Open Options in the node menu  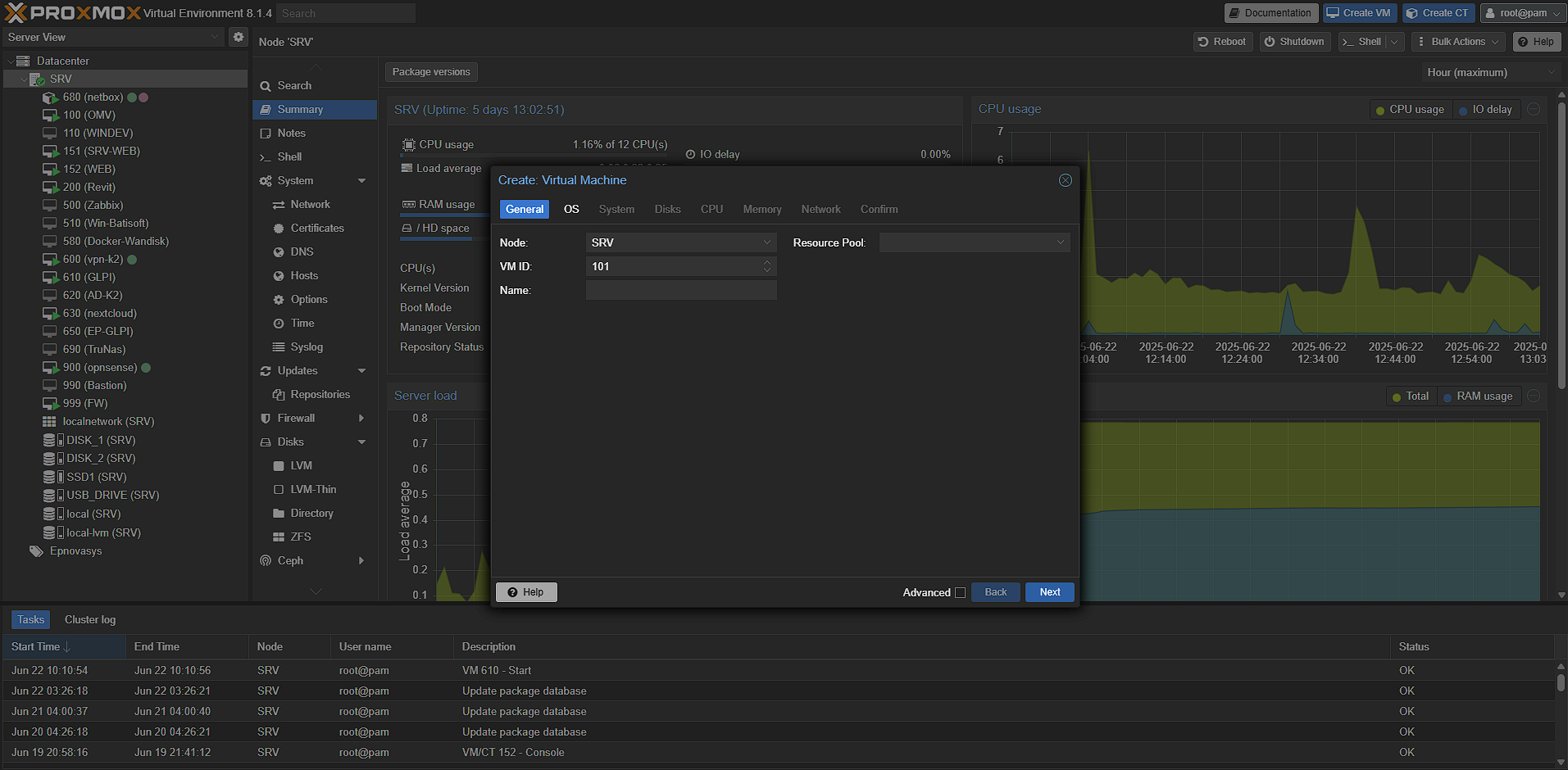pos(315,300)
